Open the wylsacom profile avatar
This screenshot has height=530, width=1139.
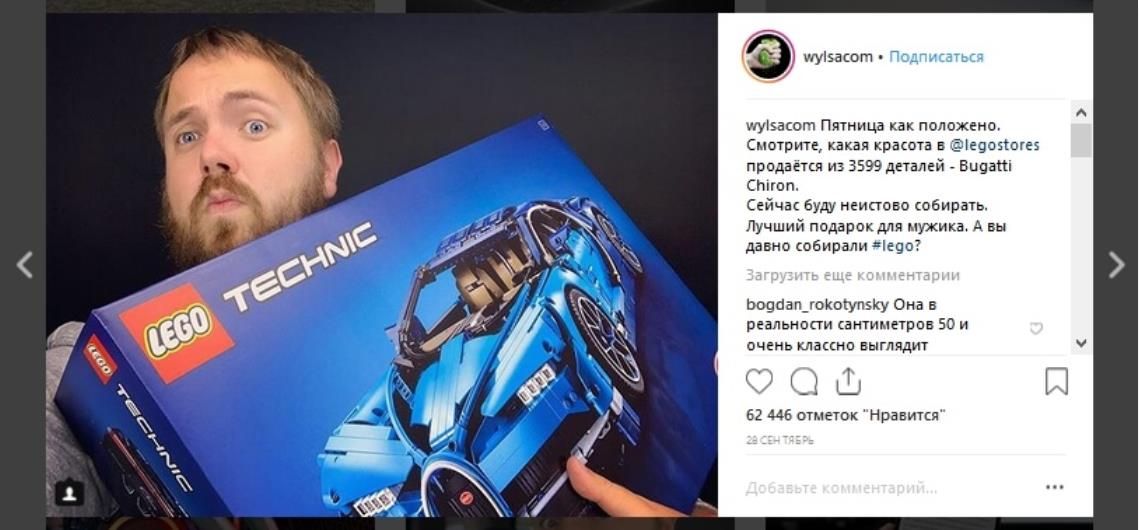click(x=768, y=56)
